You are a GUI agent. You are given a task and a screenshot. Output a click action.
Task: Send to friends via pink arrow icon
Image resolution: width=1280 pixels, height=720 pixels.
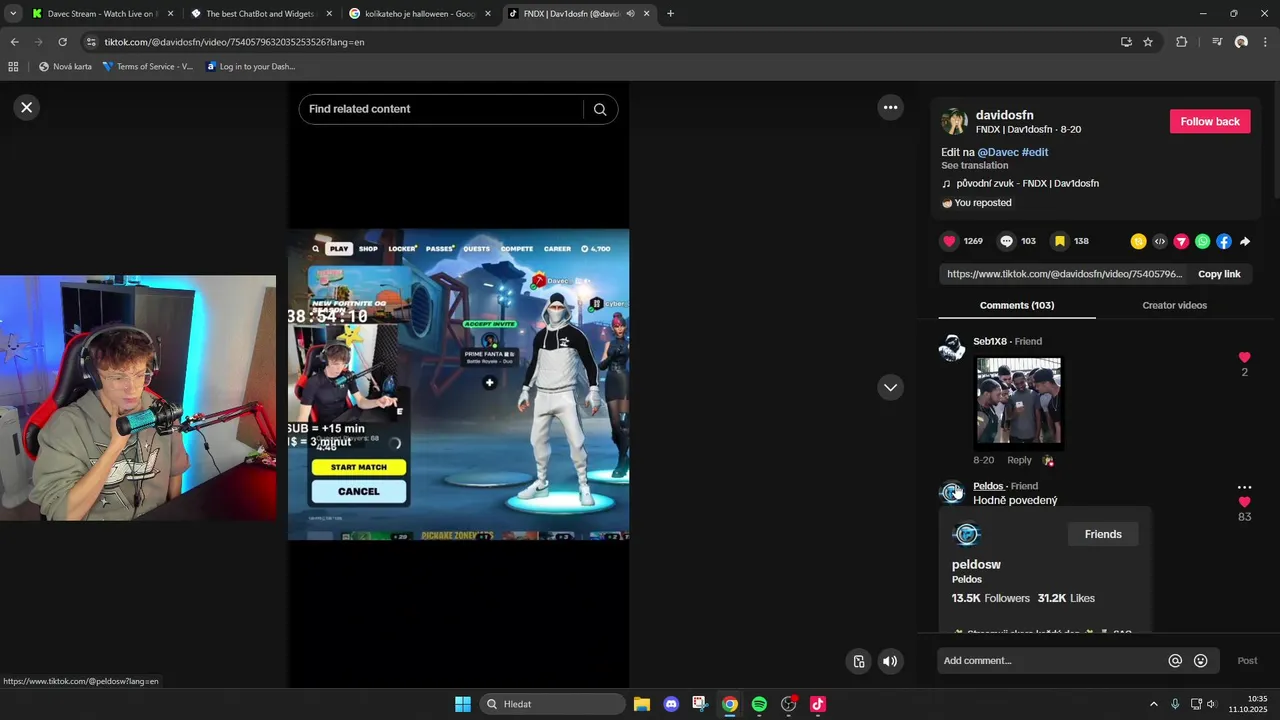click(1181, 241)
